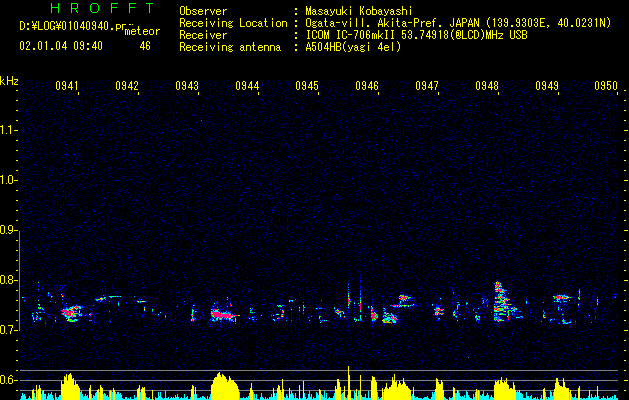Image resolution: width=629 pixels, height=400 pixels.
Task: Click the 0945 time marker
Action: (x=307, y=86)
